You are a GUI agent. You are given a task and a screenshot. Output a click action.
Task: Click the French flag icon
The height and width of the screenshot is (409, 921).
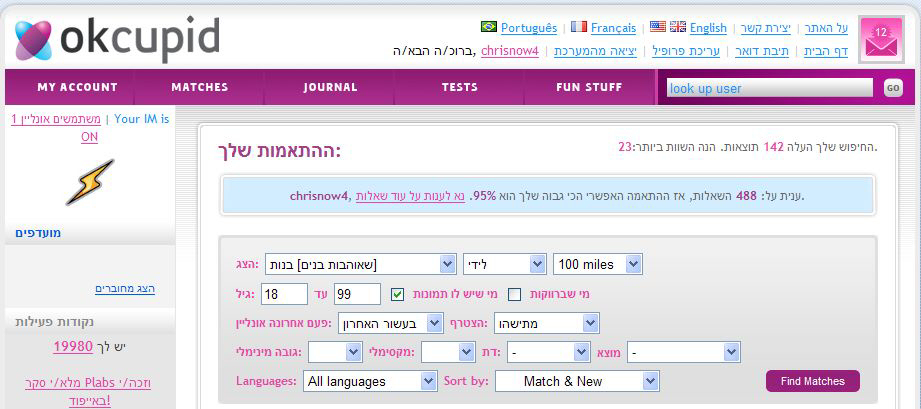pyautogui.click(x=579, y=27)
